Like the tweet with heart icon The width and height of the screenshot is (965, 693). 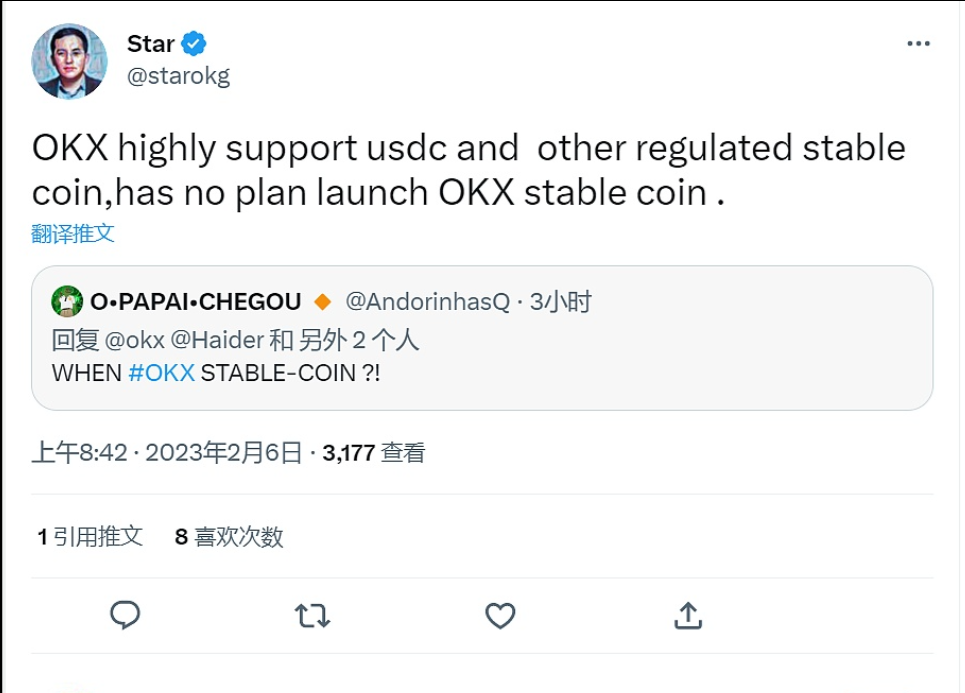point(500,615)
